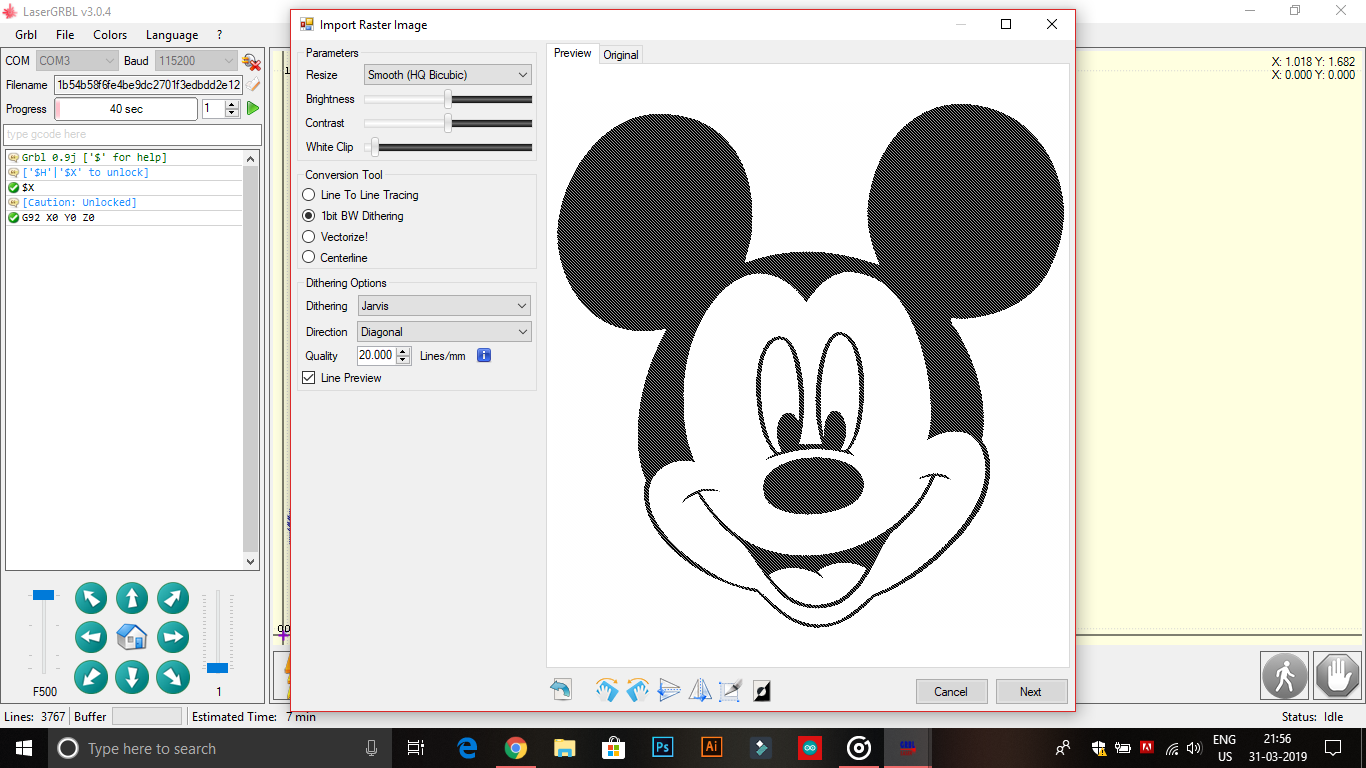Disable the Line Preview checkbox
The height and width of the screenshot is (768, 1366).
click(x=309, y=378)
